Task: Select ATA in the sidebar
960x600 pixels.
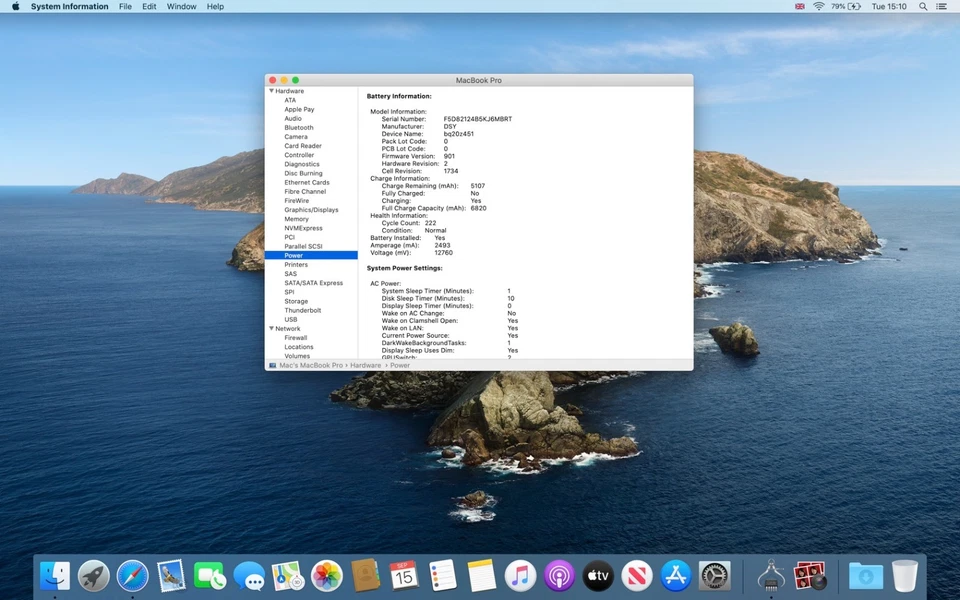Action: pyautogui.click(x=290, y=100)
